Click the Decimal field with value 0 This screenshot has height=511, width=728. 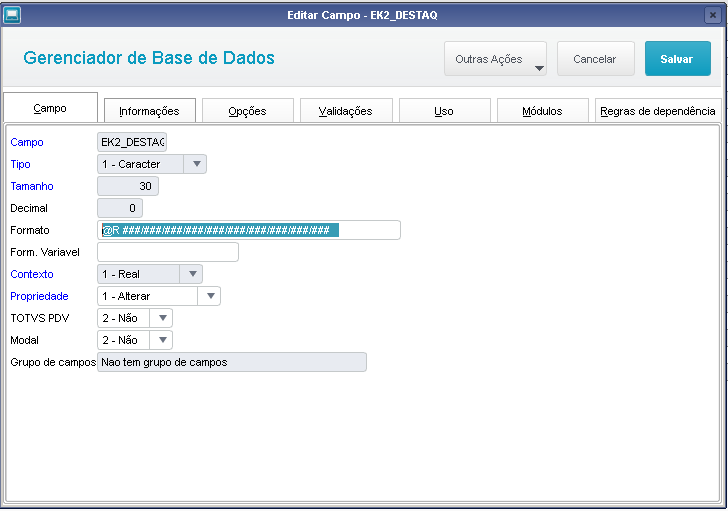(120, 208)
